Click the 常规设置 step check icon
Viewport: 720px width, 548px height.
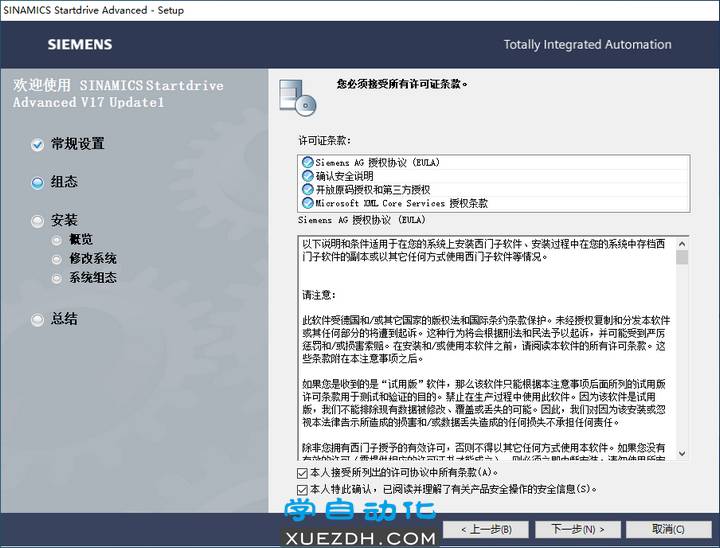(x=37, y=145)
